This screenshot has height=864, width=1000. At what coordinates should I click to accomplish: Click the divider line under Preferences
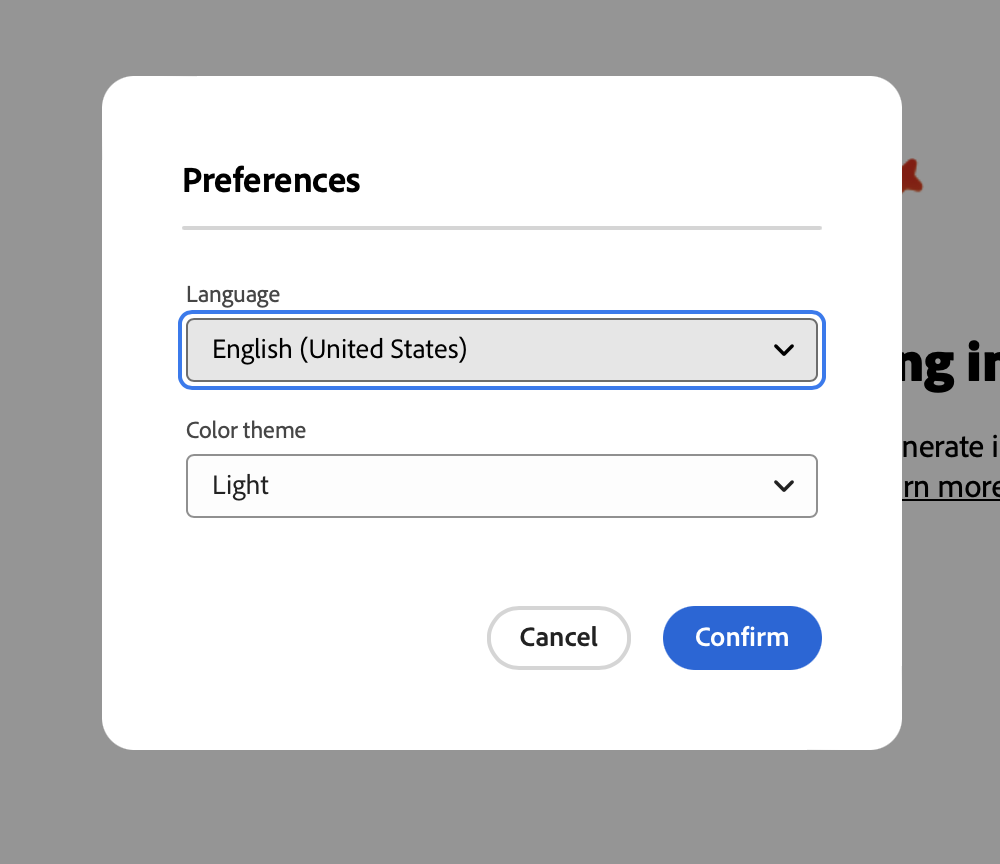tap(500, 228)
